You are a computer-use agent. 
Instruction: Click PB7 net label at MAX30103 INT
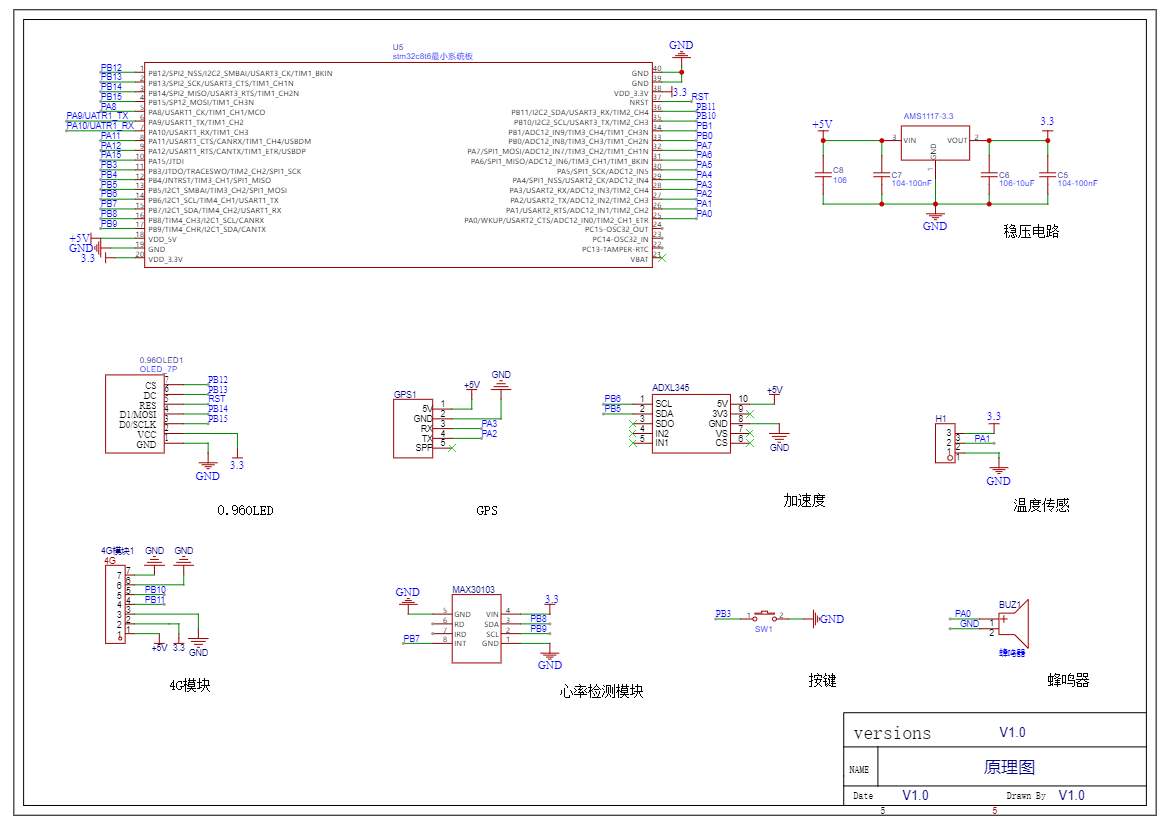tap(411, 639)
